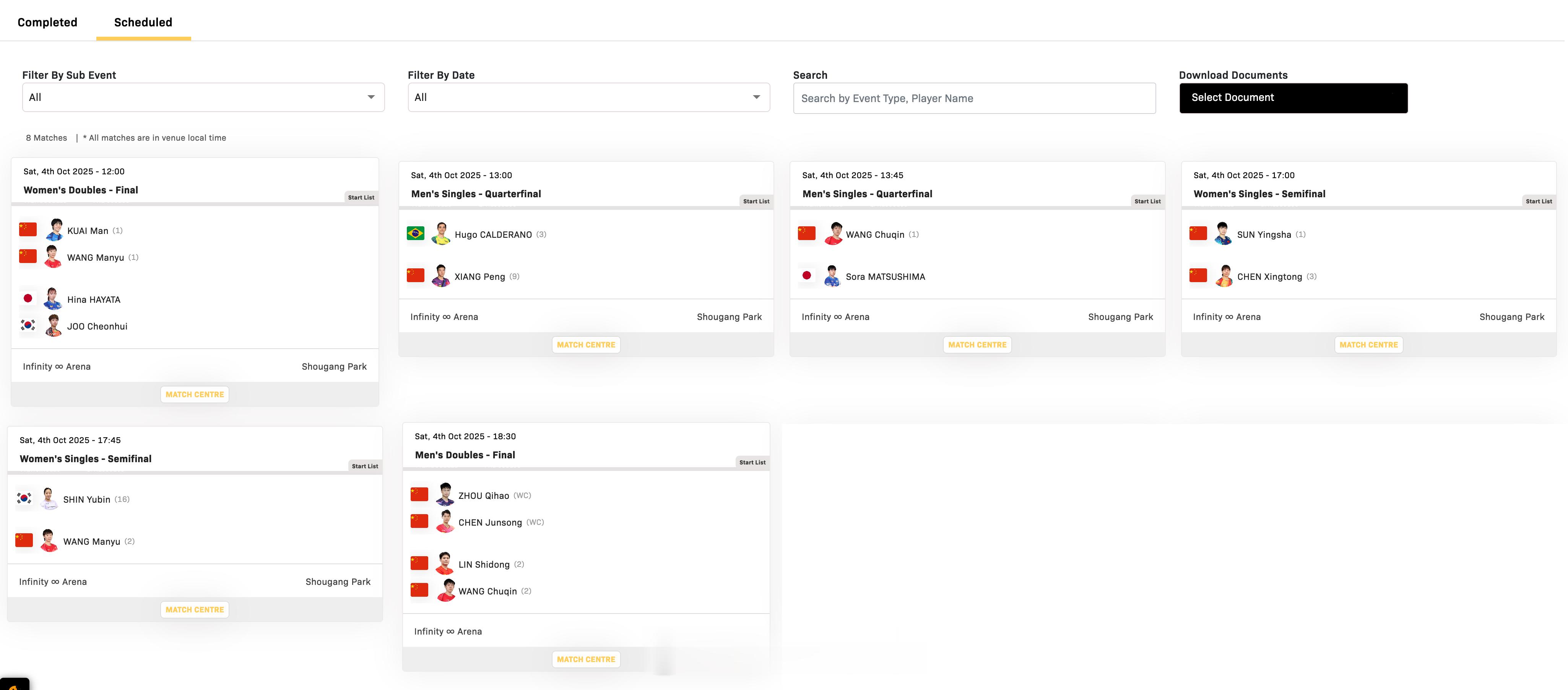
Task: Click XIANG Peng's player avatar
Action: click(x=441, y=276)
